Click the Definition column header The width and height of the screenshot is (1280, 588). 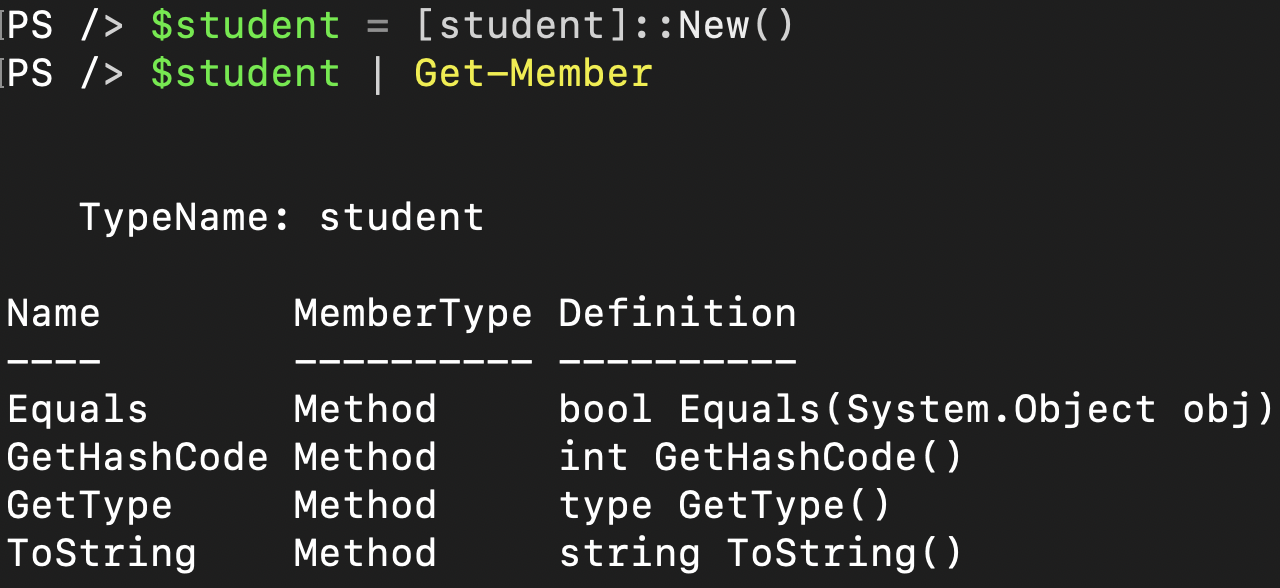click(677, 314)
